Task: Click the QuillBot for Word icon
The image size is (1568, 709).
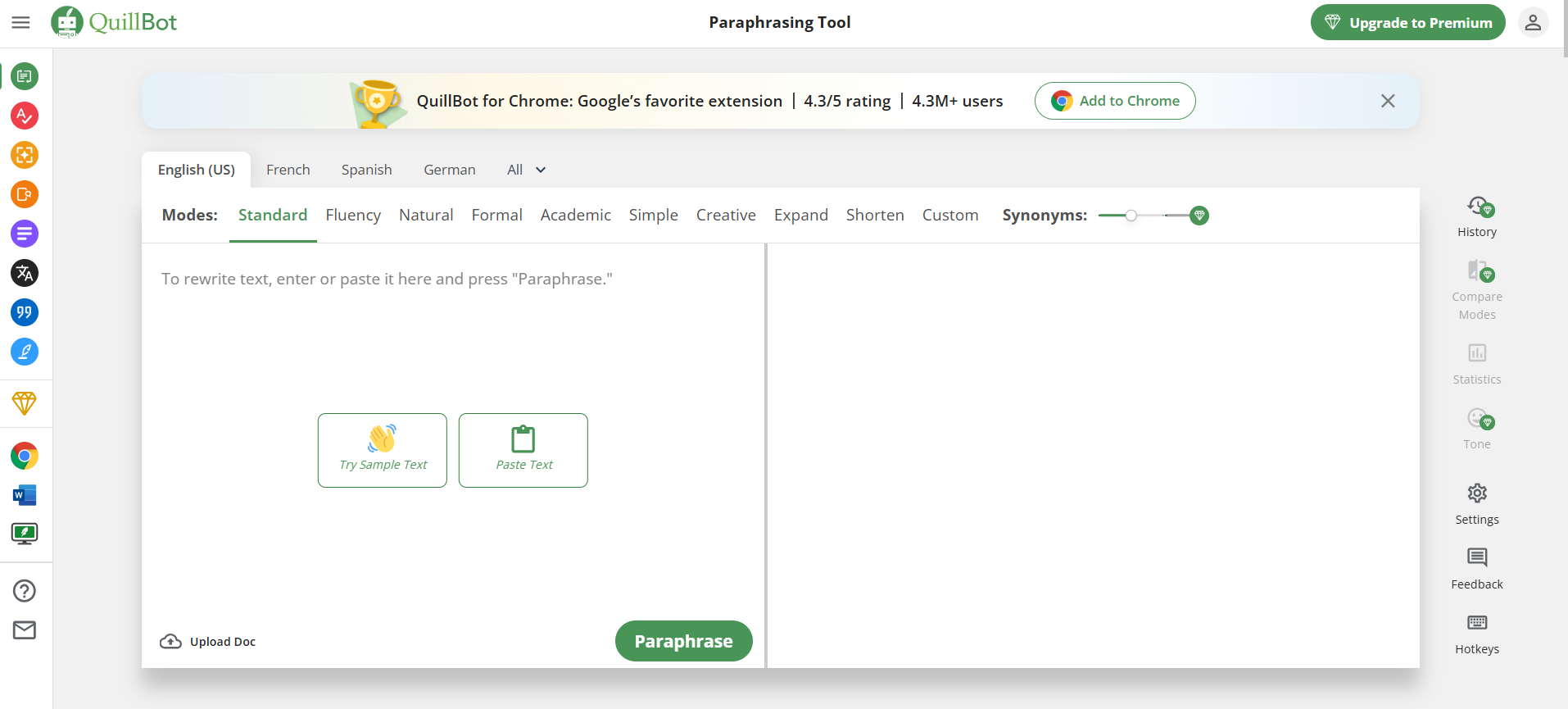Action: 25,495
